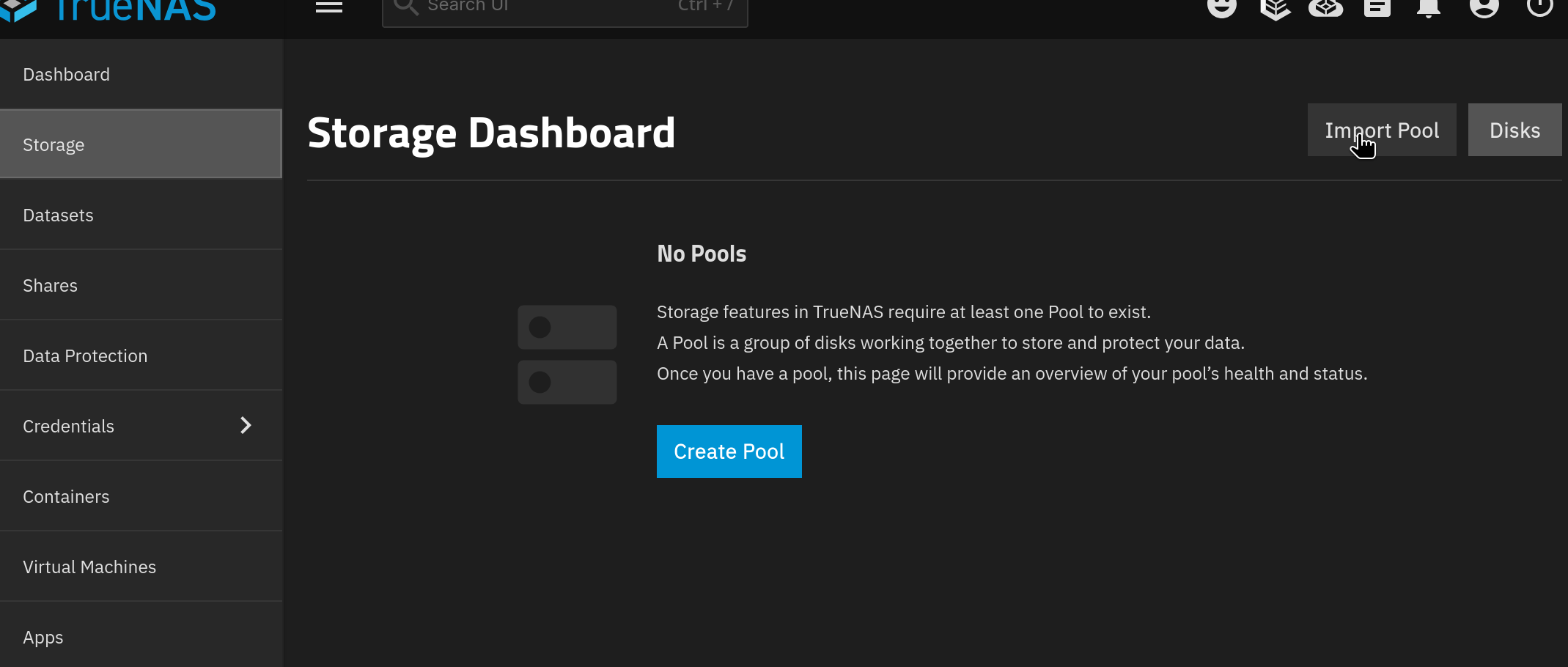Screen dimensions: 1568x667
Task: Click the power button icon
Action: (1540, 6)
